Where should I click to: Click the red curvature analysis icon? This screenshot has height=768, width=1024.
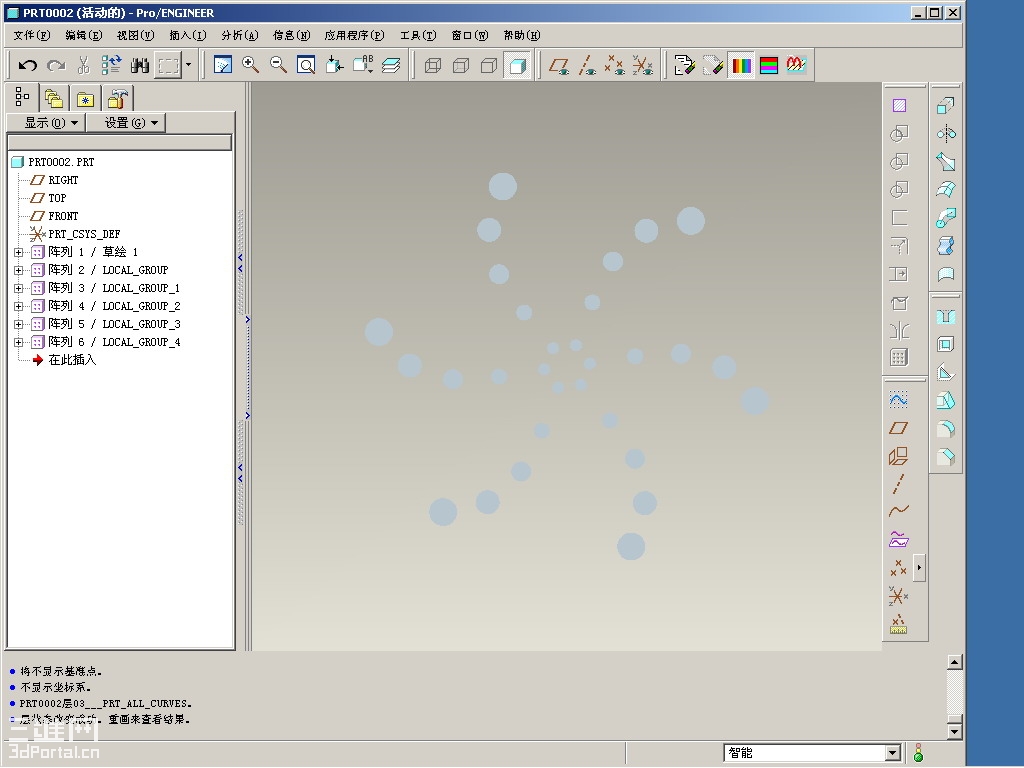[x=797, y=65]
